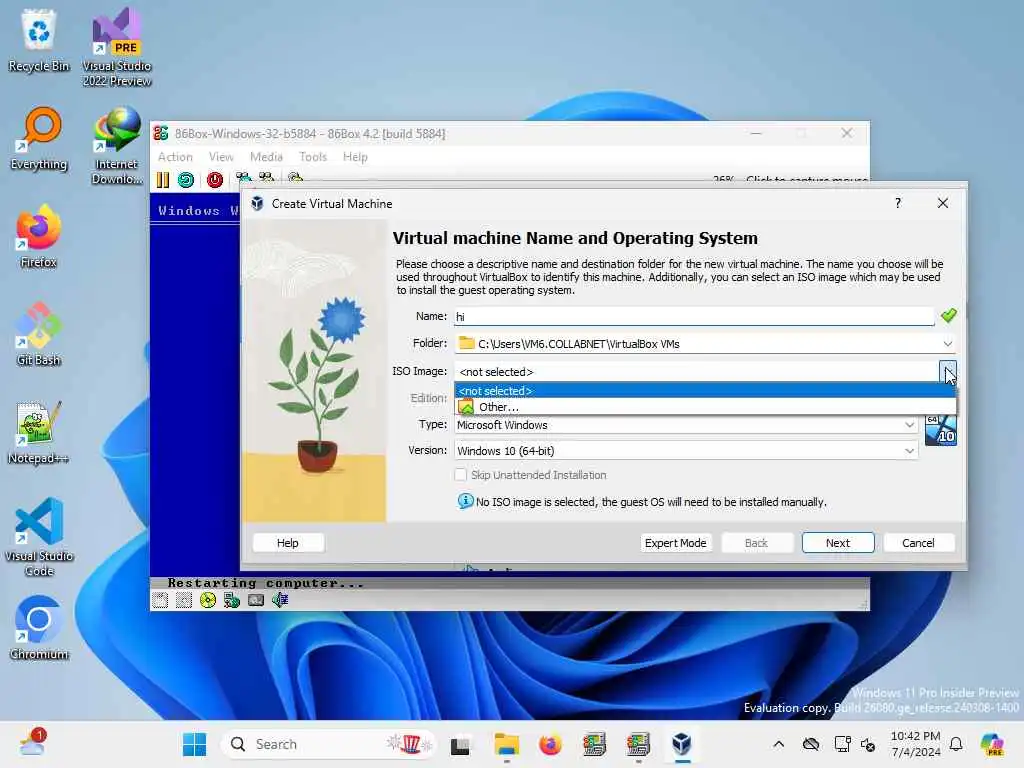This screenshot has width=1024, height=768.
Task: Open the Help menu in 86Box
Action: [355, 157]
